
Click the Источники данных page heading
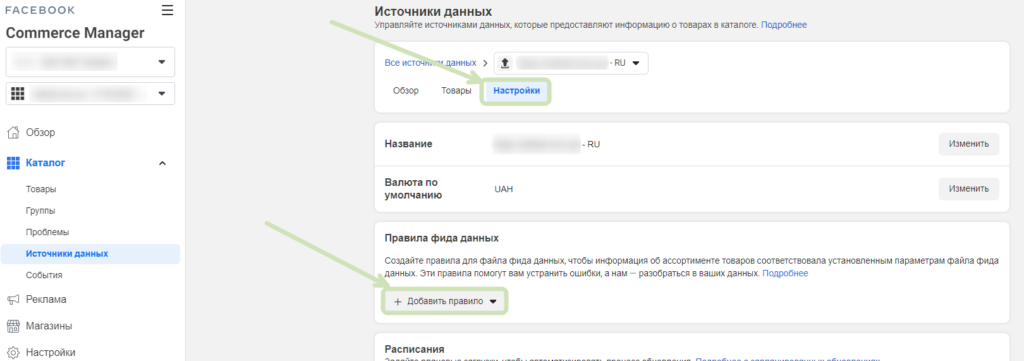click(x=433, y=11)
